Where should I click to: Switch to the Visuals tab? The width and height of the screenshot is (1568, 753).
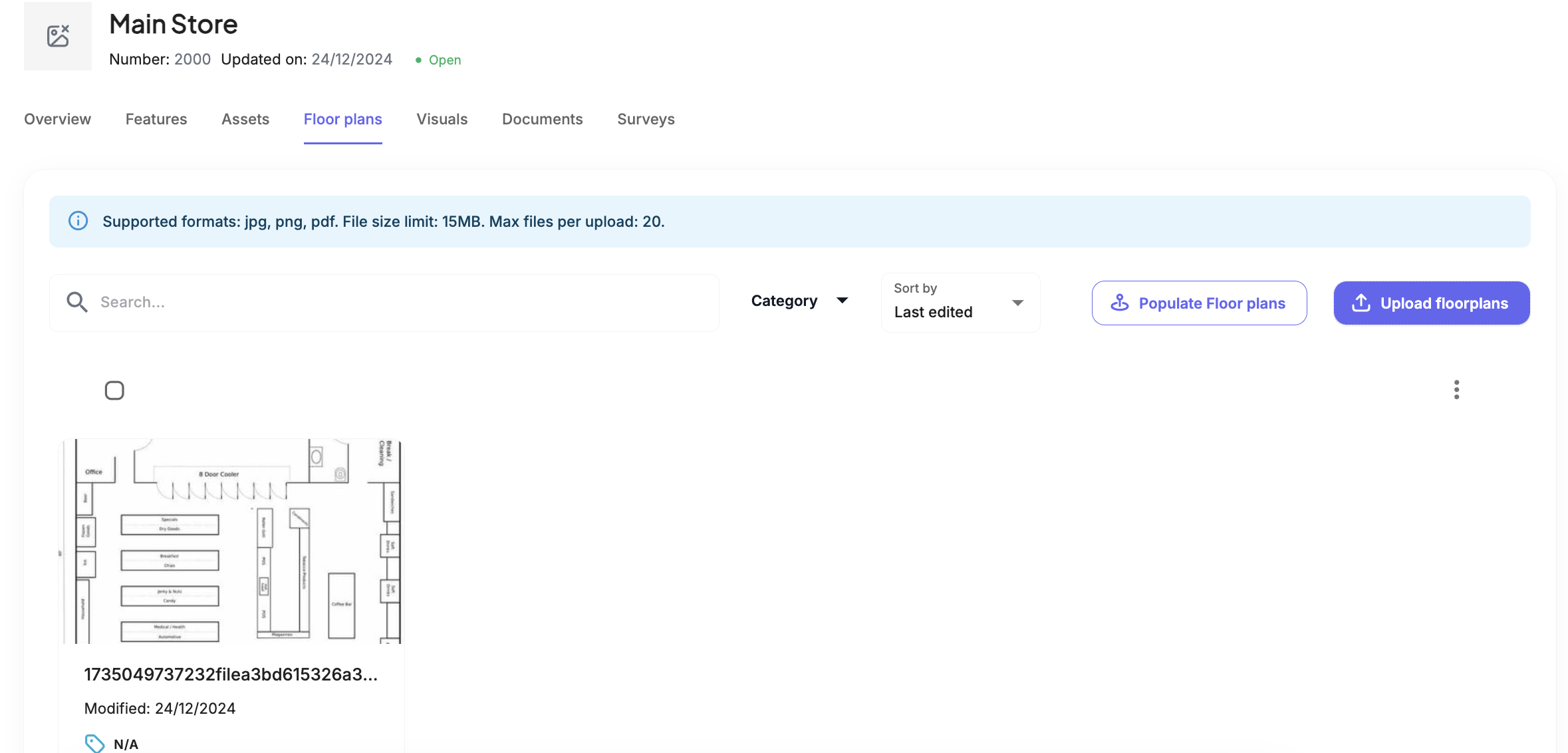pos(442,119)
